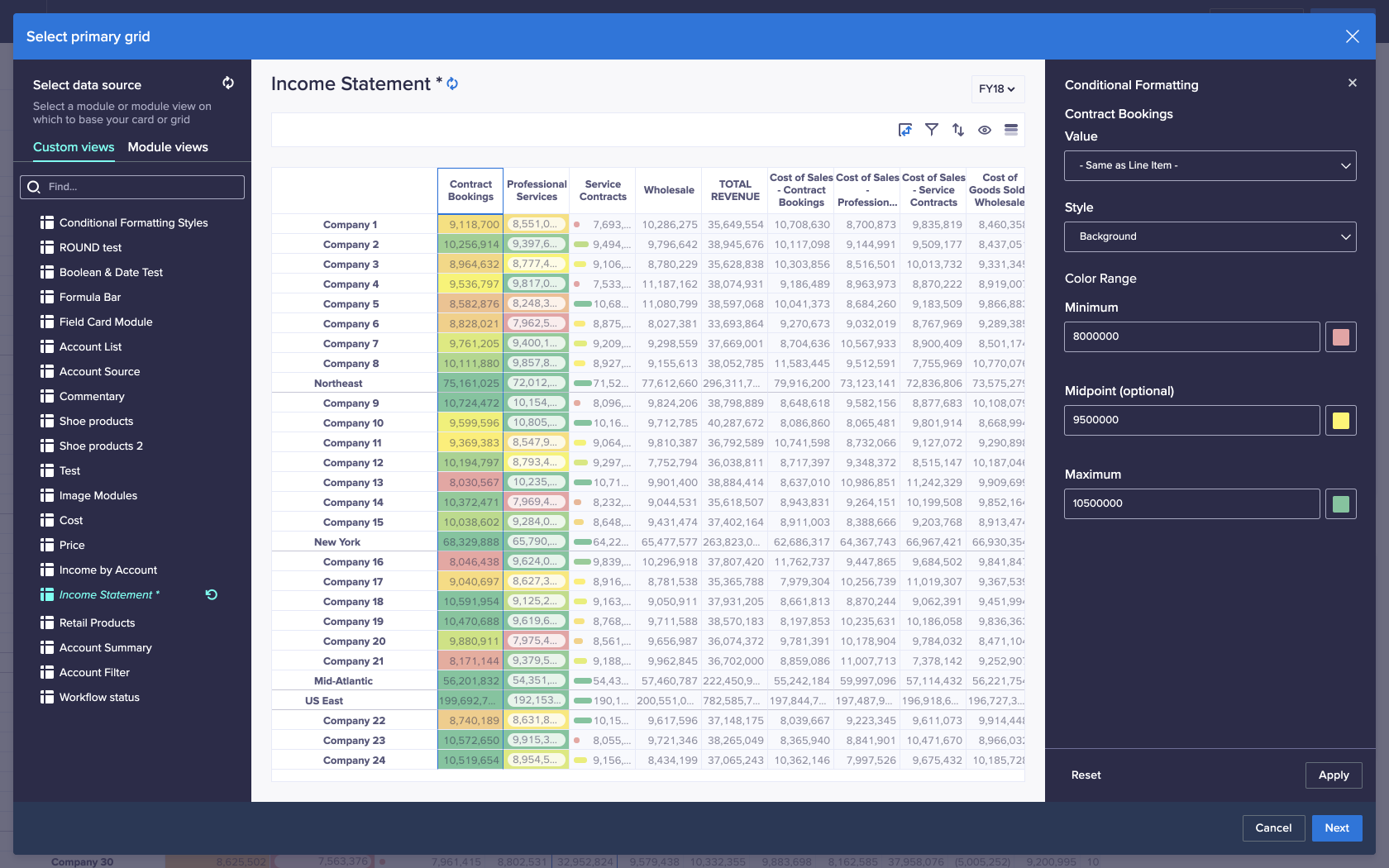The width and height of the screenshot is (1389, 868).
Task: Select the Income by Account view
Action: tap(108, 570)
